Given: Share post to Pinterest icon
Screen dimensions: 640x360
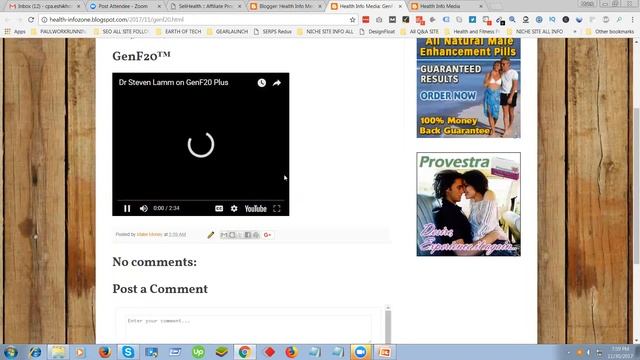Looking at the screenshot, I should click(256, 235).
